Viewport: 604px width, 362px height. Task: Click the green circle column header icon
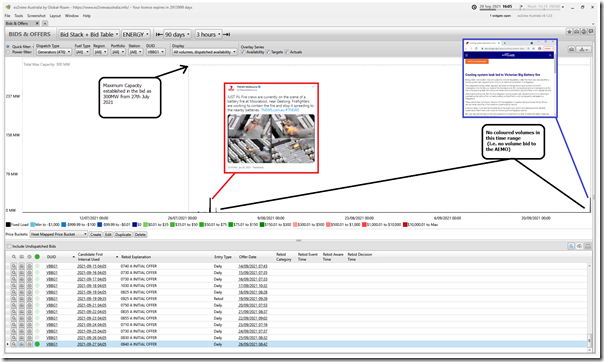tap(37, 256)
